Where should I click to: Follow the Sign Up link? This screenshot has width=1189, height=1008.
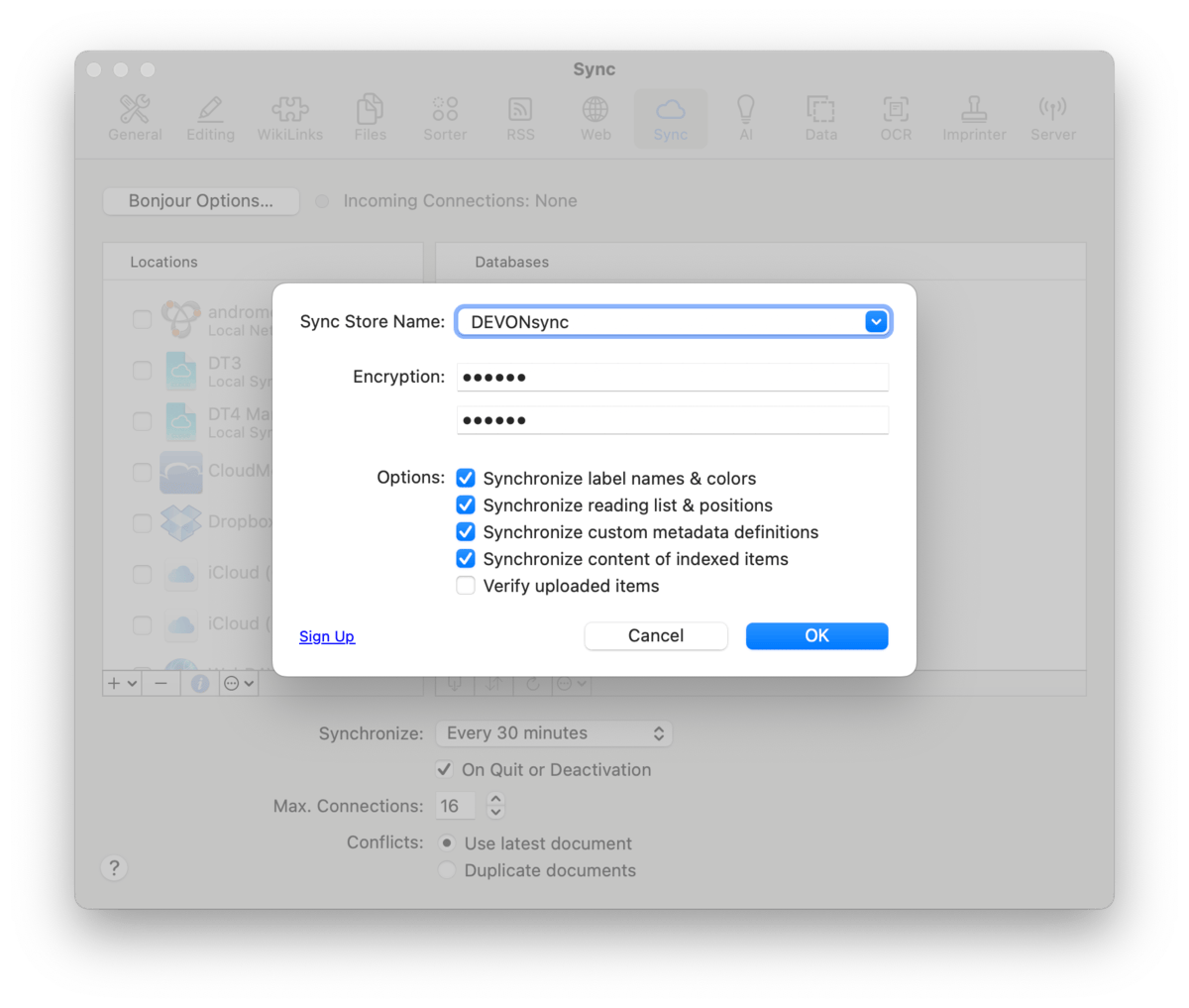327,636
